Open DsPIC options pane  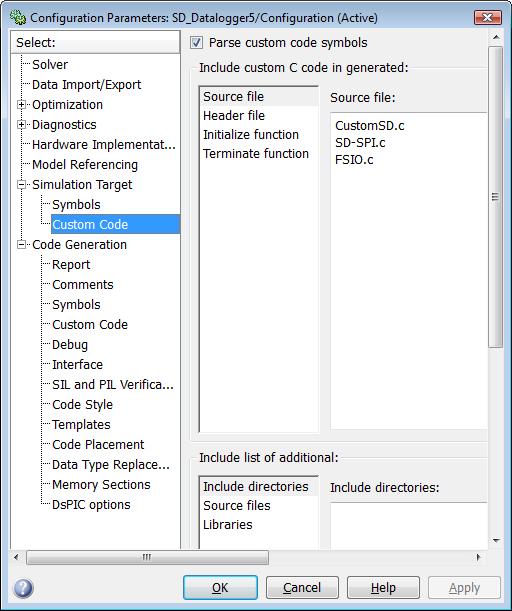[x=91, y=505]
